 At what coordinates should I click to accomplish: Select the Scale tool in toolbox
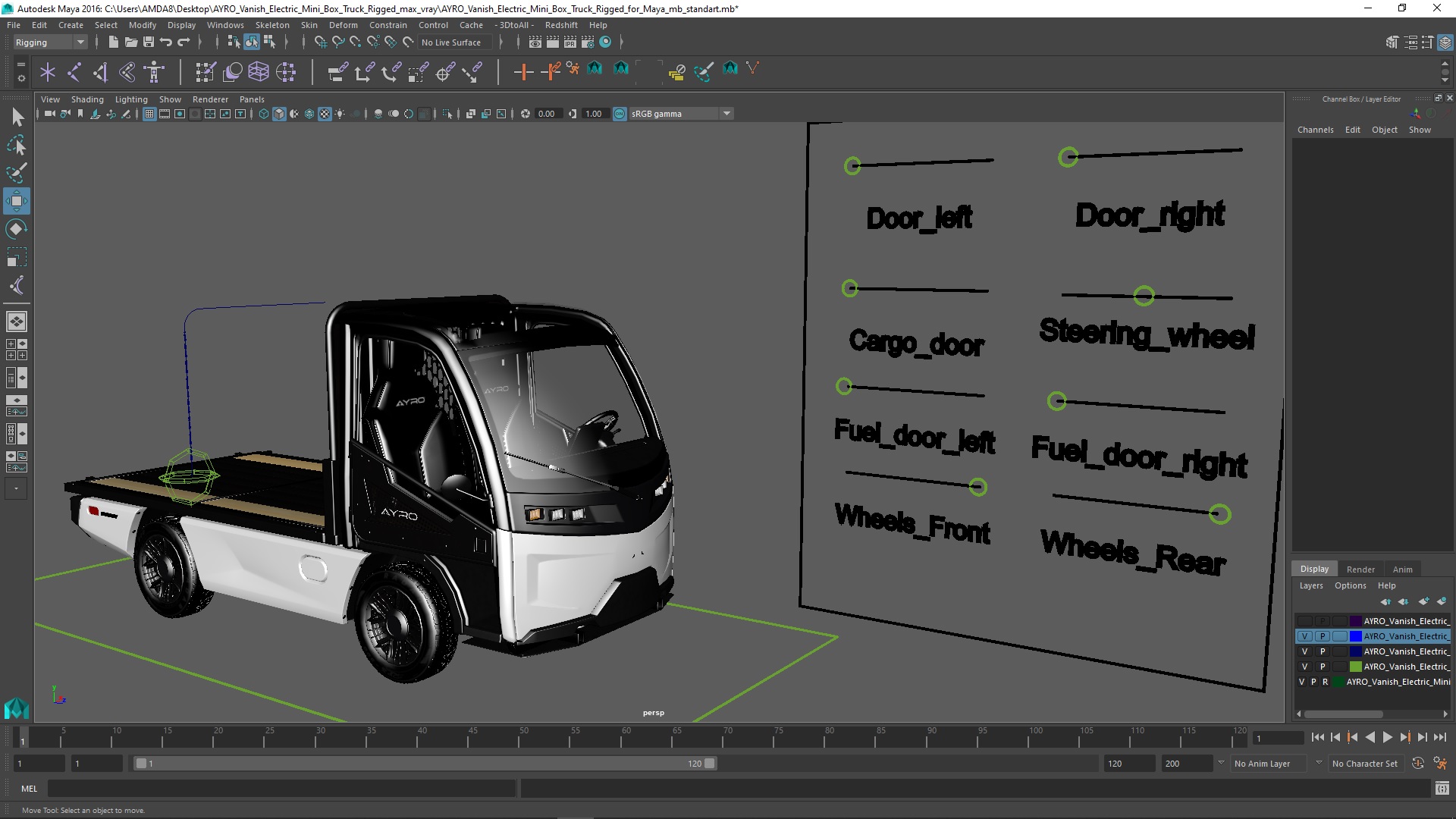(x=16, y=257)
